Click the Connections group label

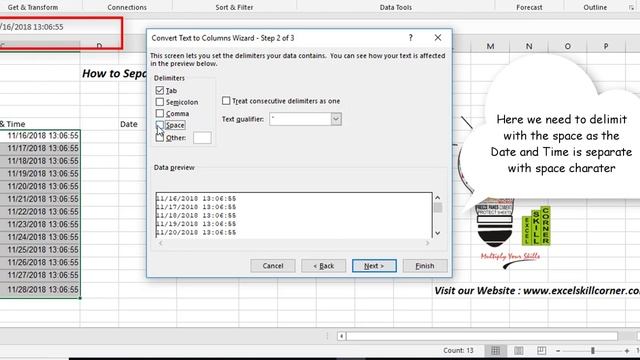127,7
